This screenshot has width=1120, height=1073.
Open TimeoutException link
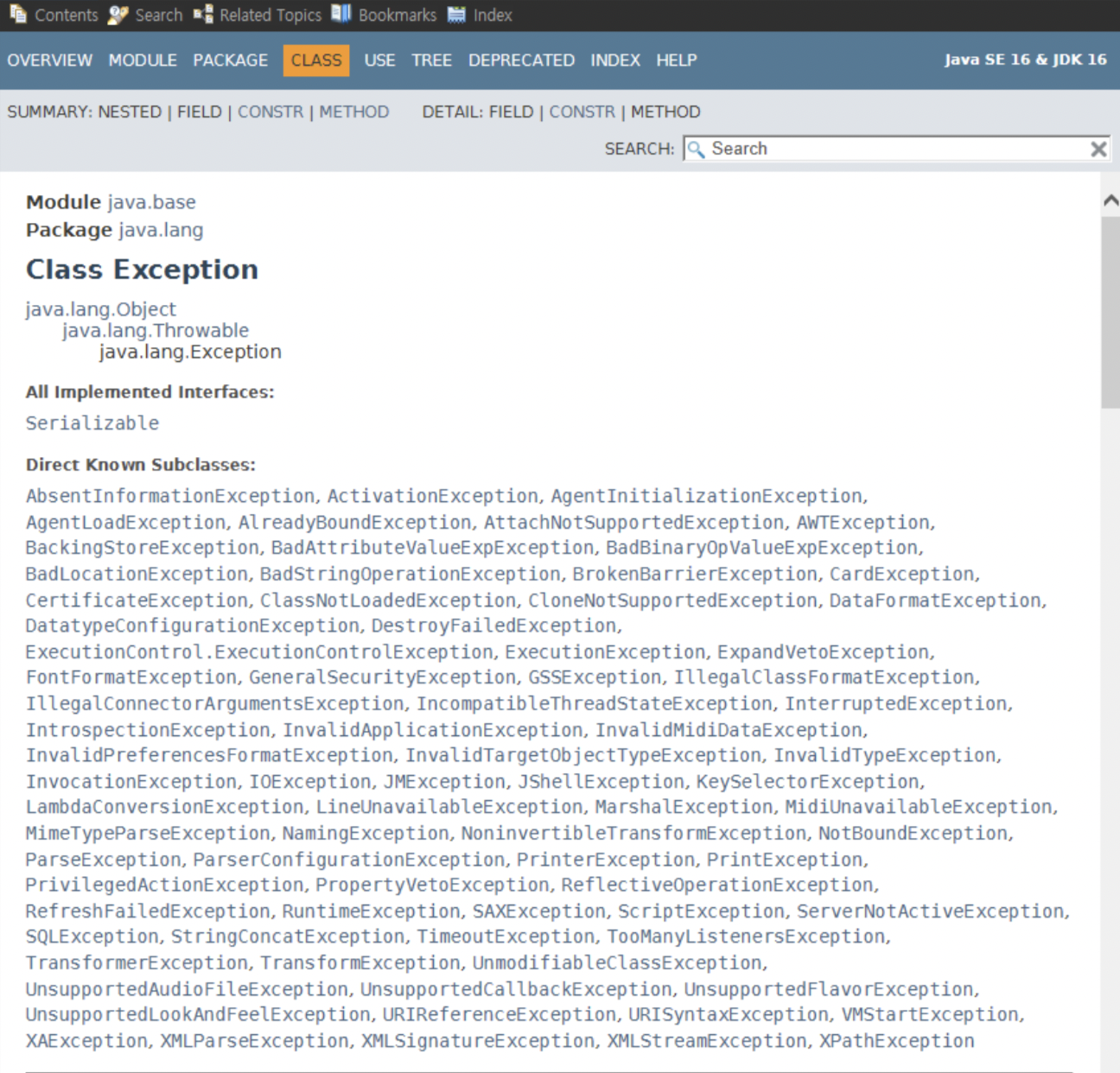(506, 937)
